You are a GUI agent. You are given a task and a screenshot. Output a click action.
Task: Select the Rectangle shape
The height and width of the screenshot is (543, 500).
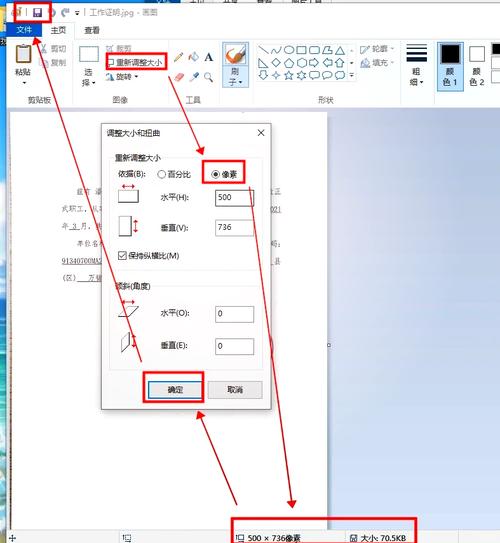click(x=301, y=50)
